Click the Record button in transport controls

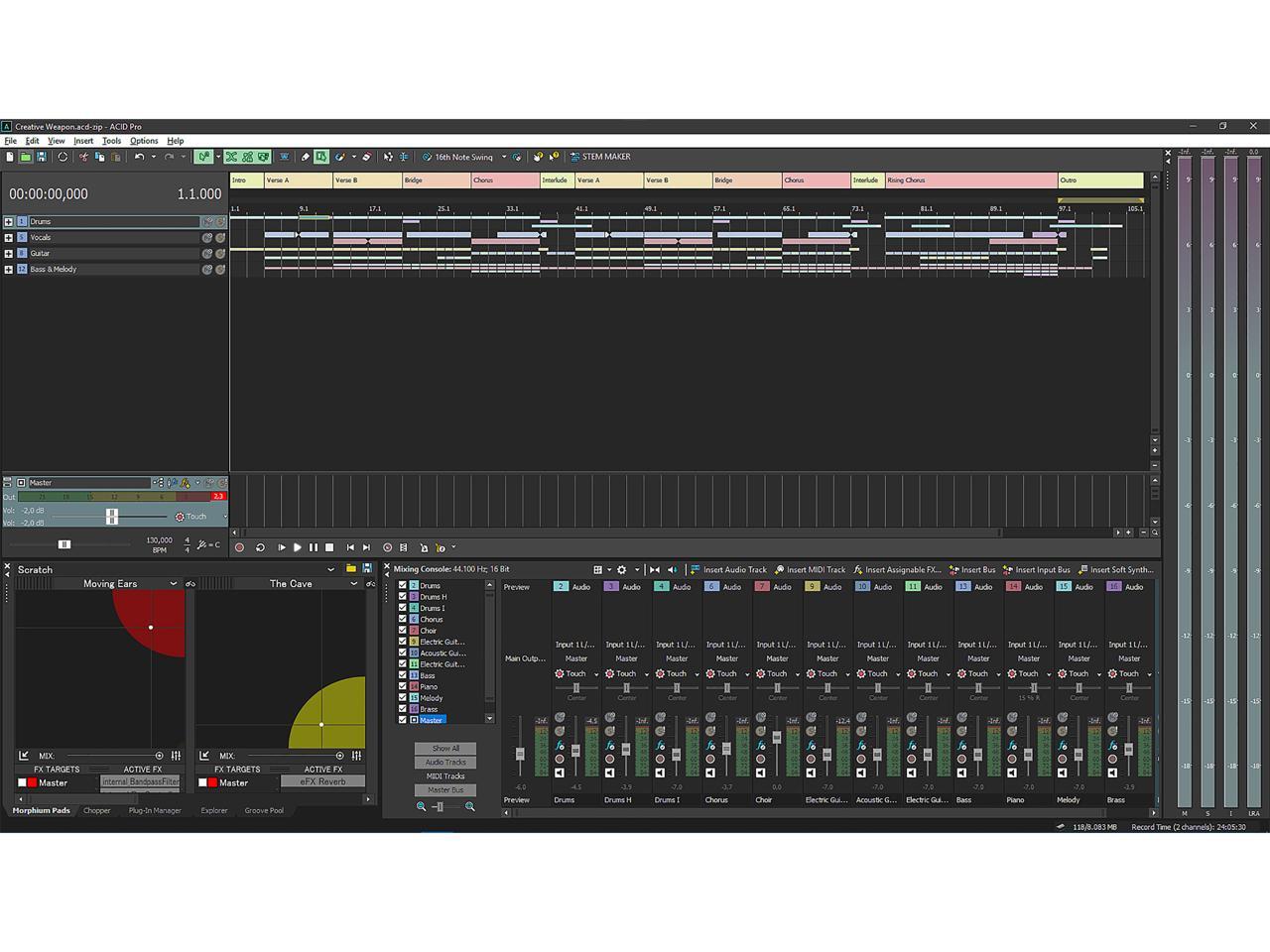click(x=240, y=547)
